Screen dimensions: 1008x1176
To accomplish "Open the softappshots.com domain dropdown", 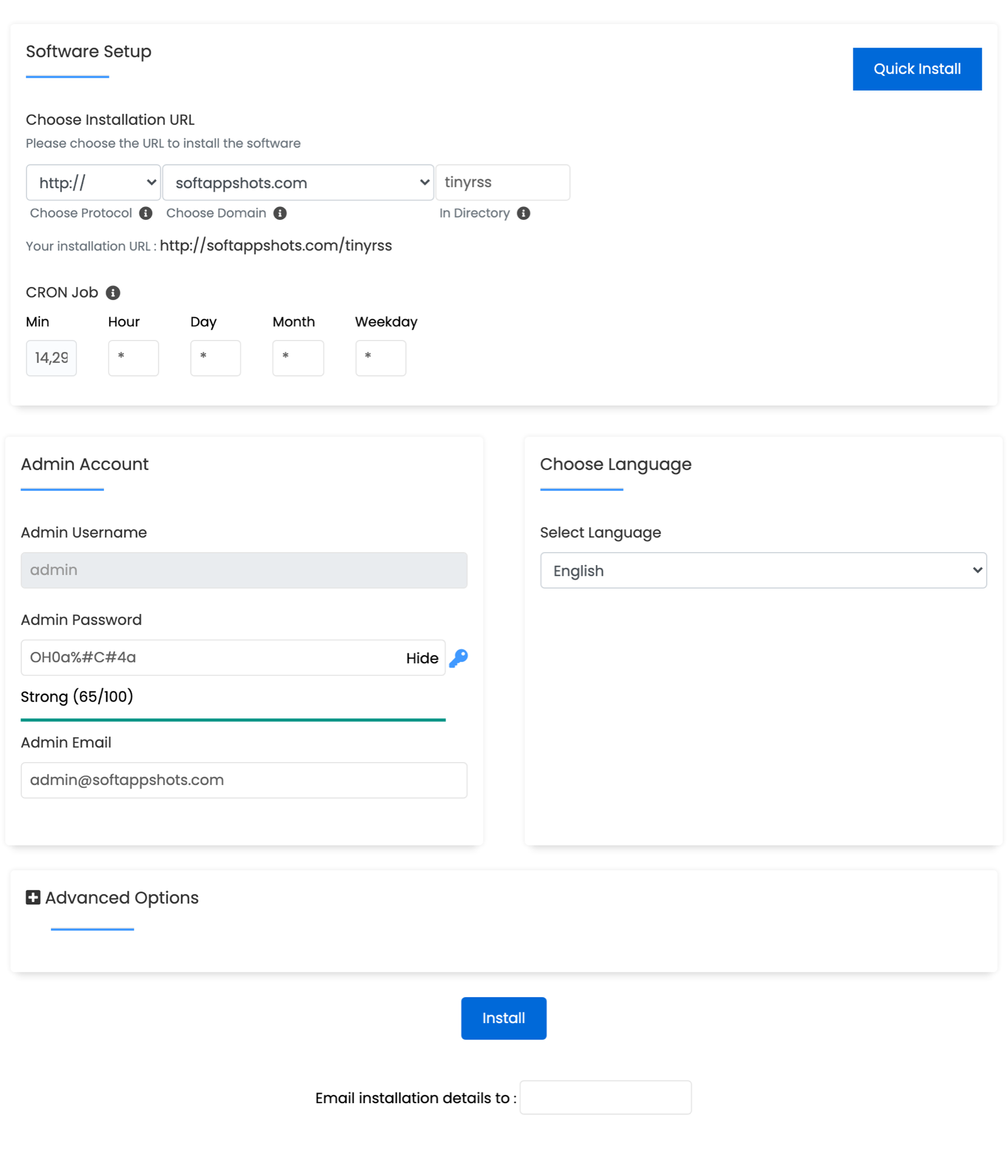I will 298,182.
